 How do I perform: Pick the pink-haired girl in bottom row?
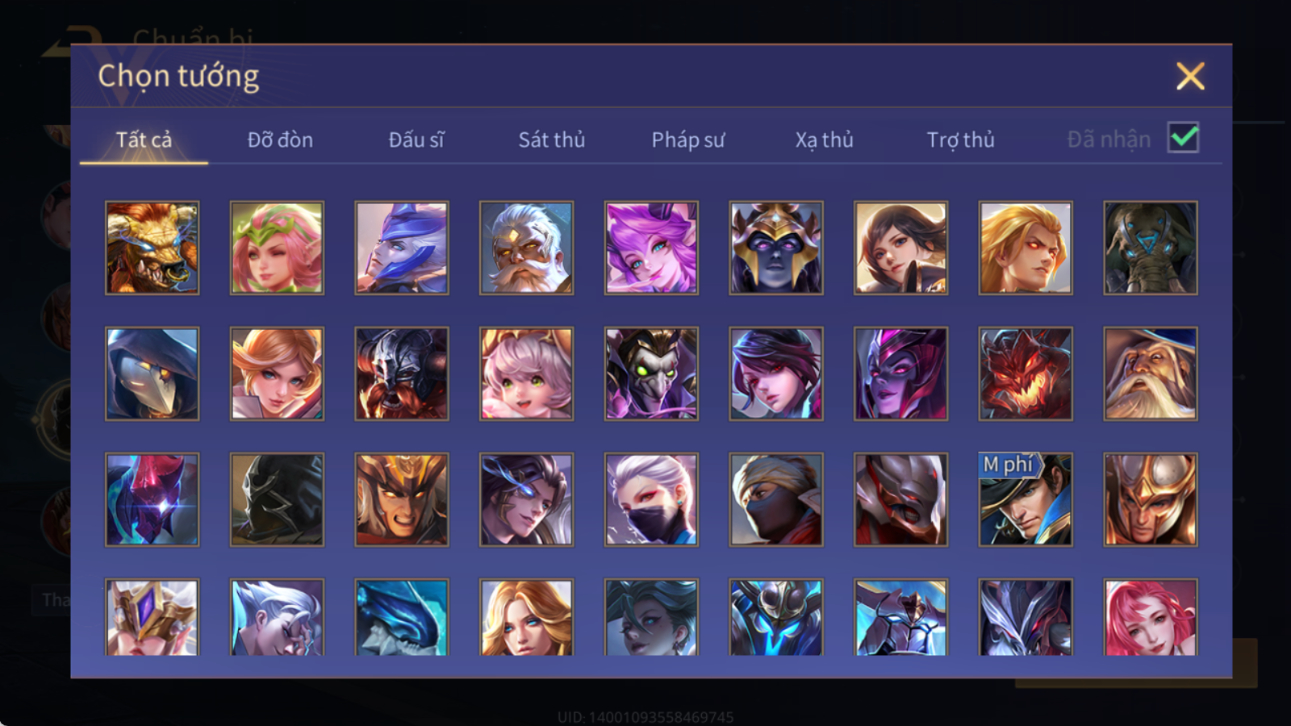[x=1150, y=618]
